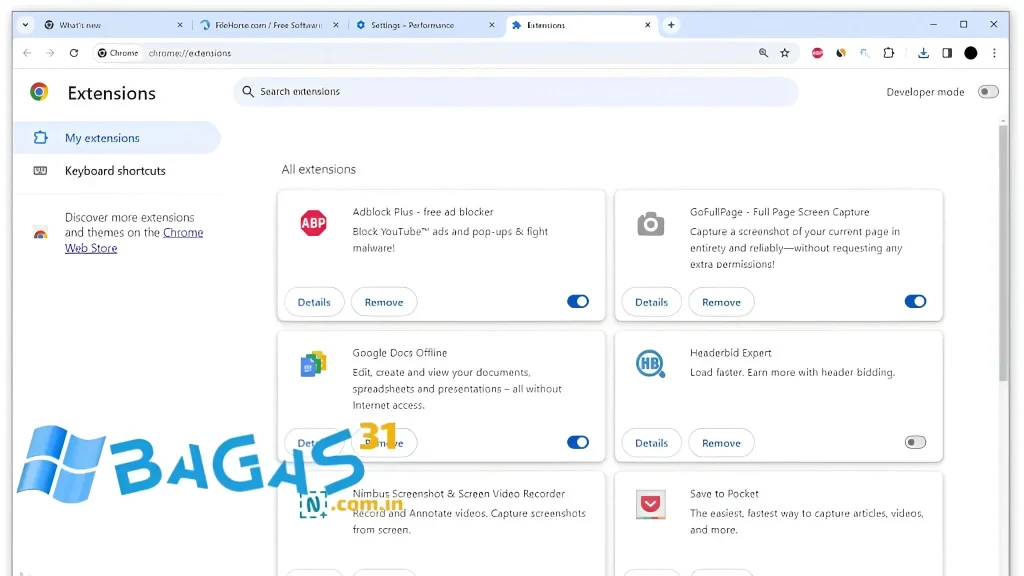Open the Downloads toolbar icon

[923, 53]
